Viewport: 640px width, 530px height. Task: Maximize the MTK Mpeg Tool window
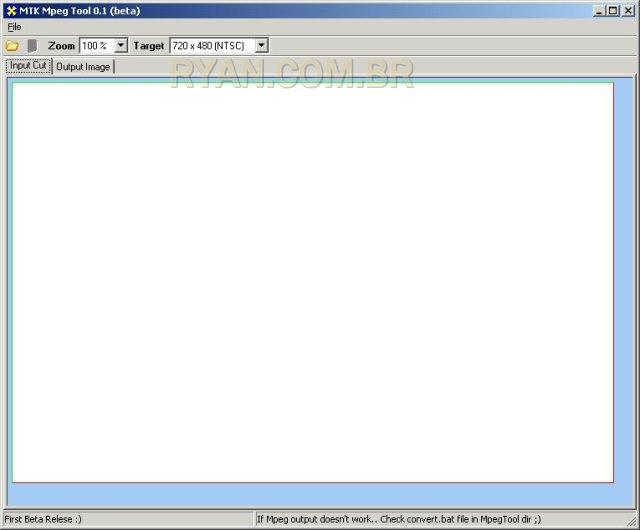(613, 10)
